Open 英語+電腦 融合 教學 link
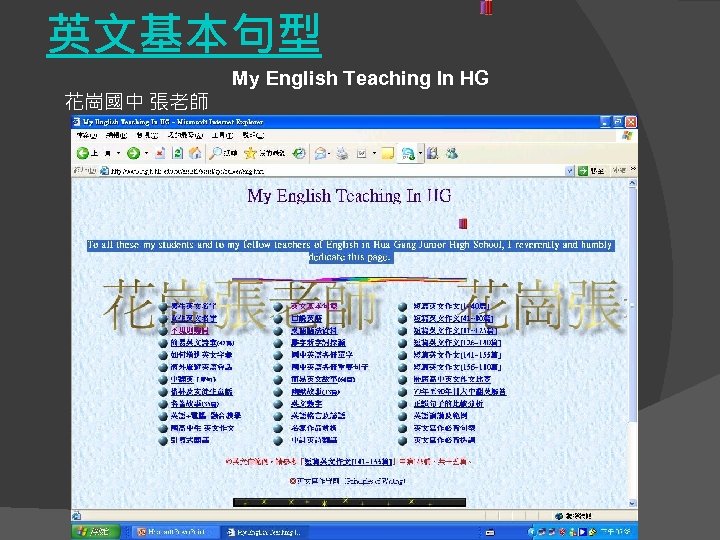 pyautogui.click(x=206, y=416)
